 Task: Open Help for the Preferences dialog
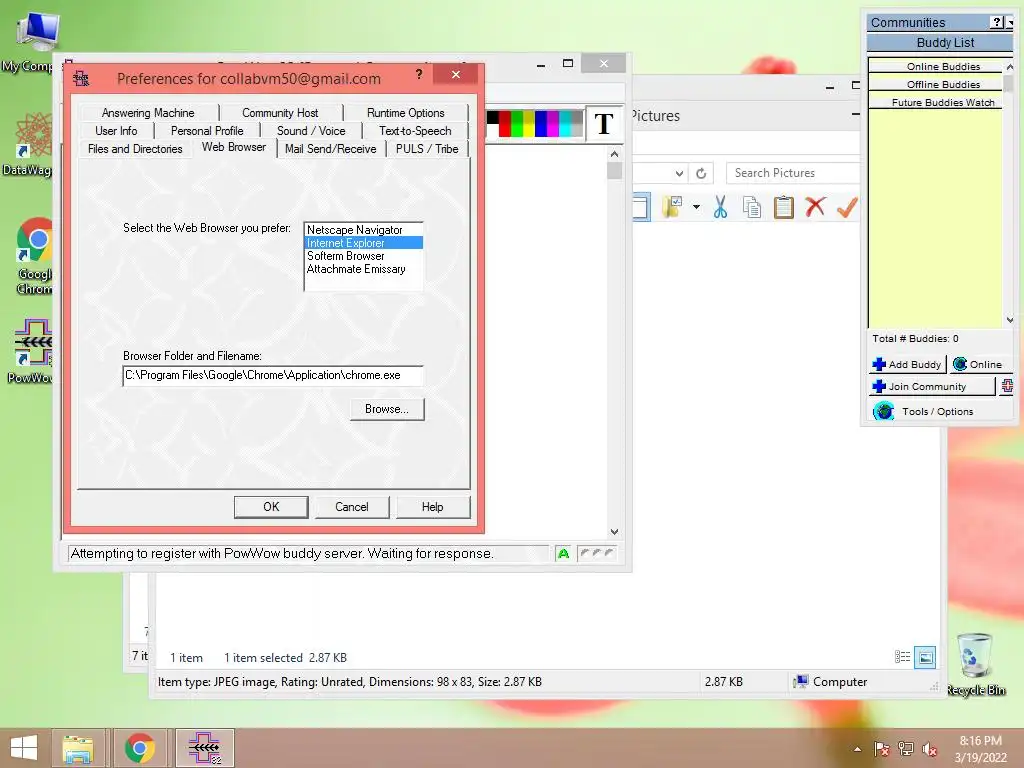pos(432,507)
